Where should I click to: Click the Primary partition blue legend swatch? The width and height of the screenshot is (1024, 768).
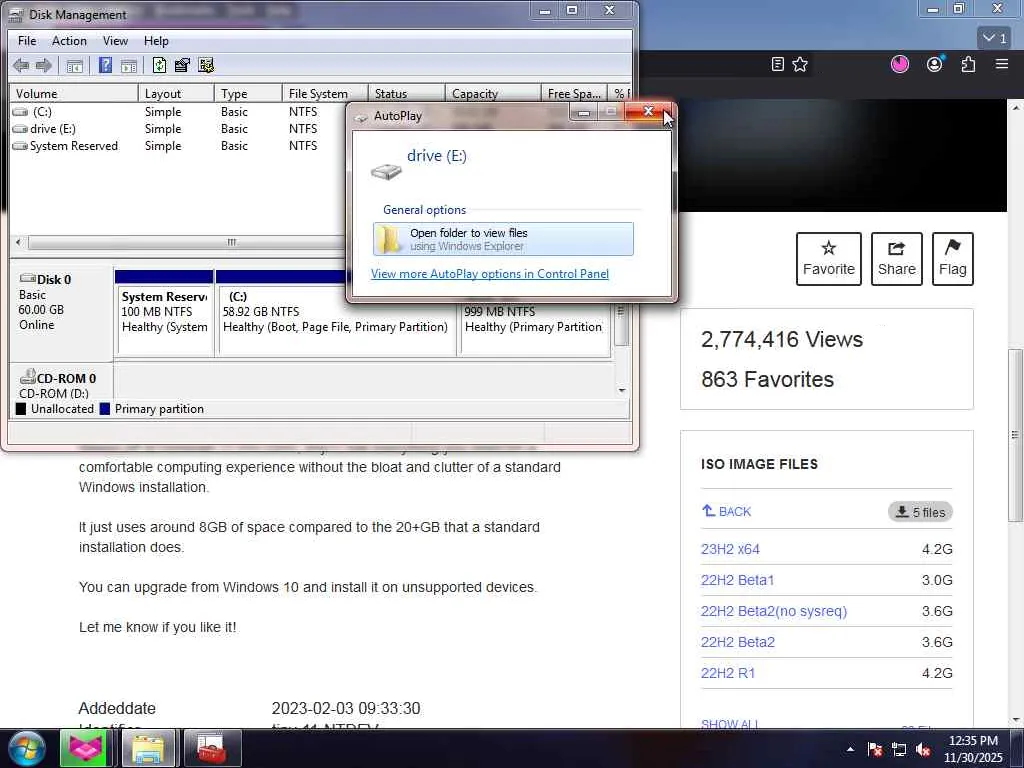(x=105, y=409)
